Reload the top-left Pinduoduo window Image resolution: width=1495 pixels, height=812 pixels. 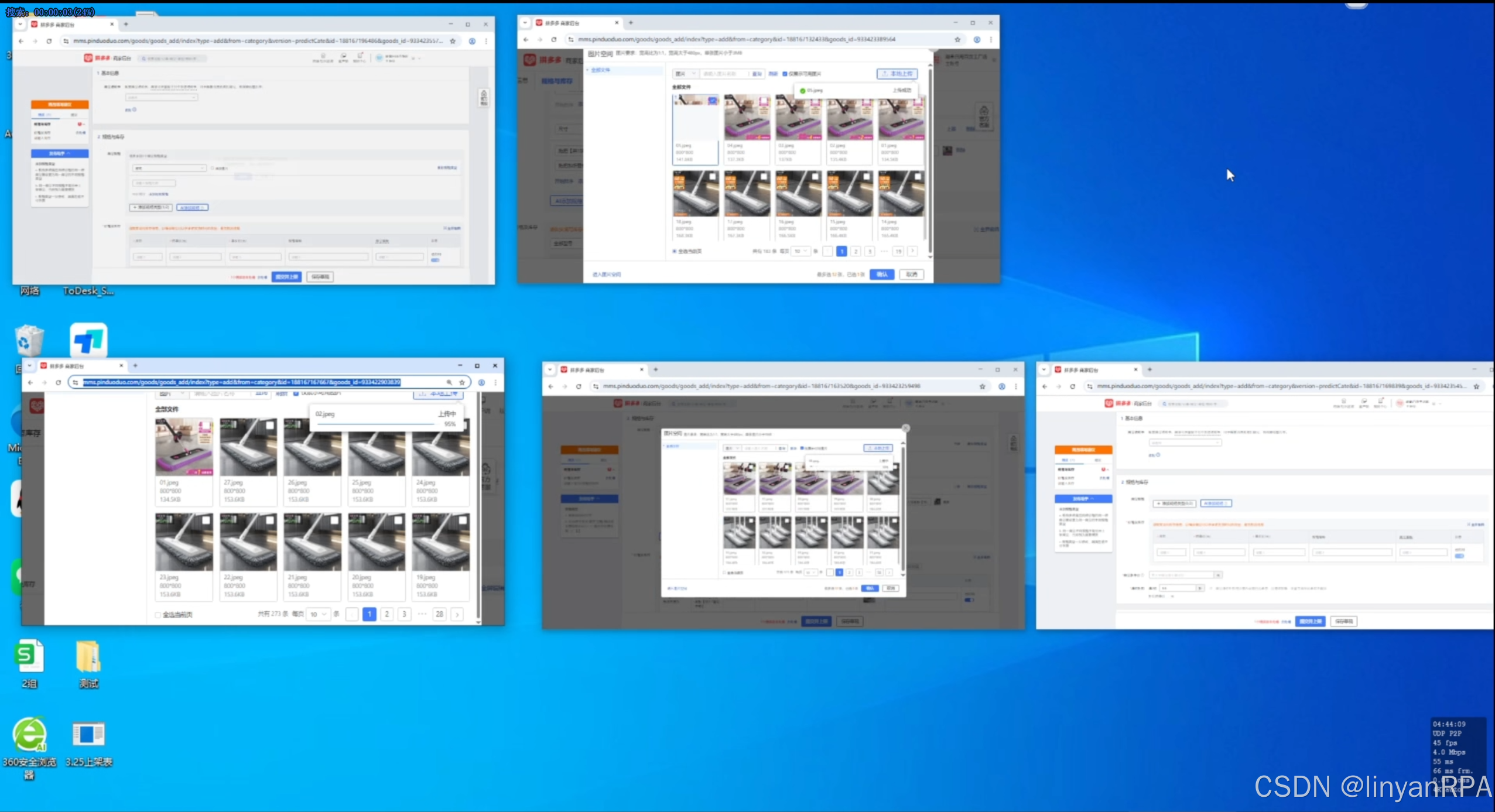tap(49, 41)
